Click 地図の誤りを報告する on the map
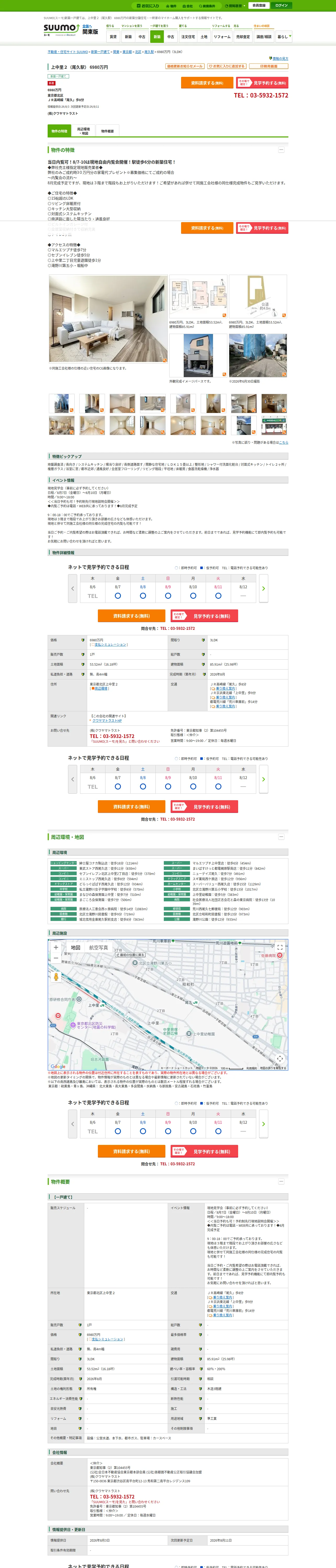 pos(273,1068)
